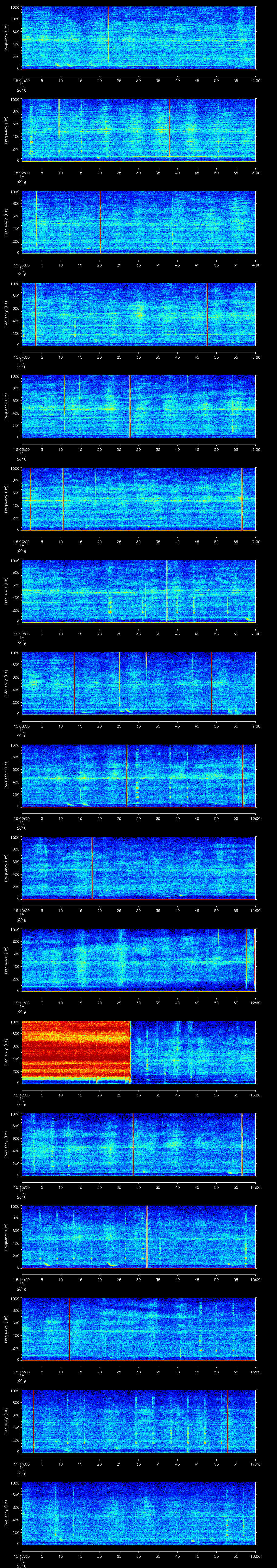Click the 15:14:00 time axis label
Image resolution: width=277 pixels, height=1568 pixels.
coord(21,1279)
